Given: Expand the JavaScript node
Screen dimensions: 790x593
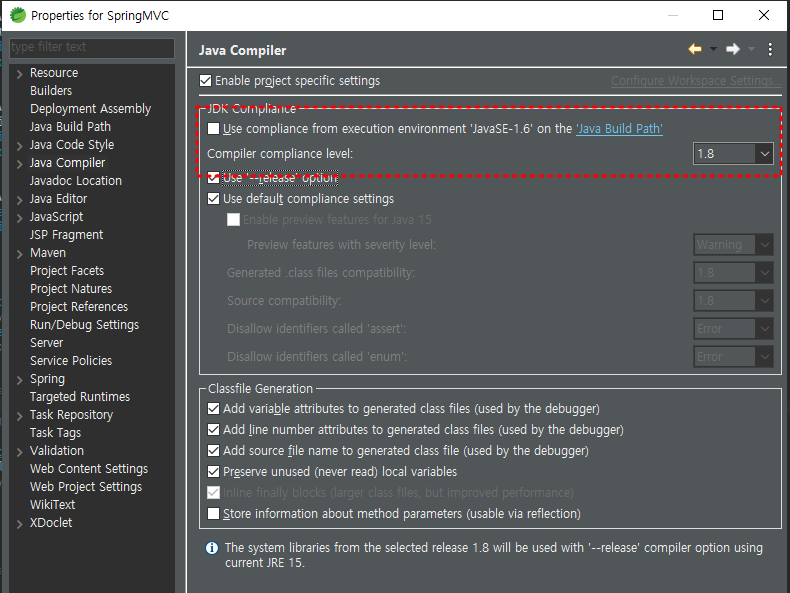Looking at the screenshot, I should tap(20, 218).
